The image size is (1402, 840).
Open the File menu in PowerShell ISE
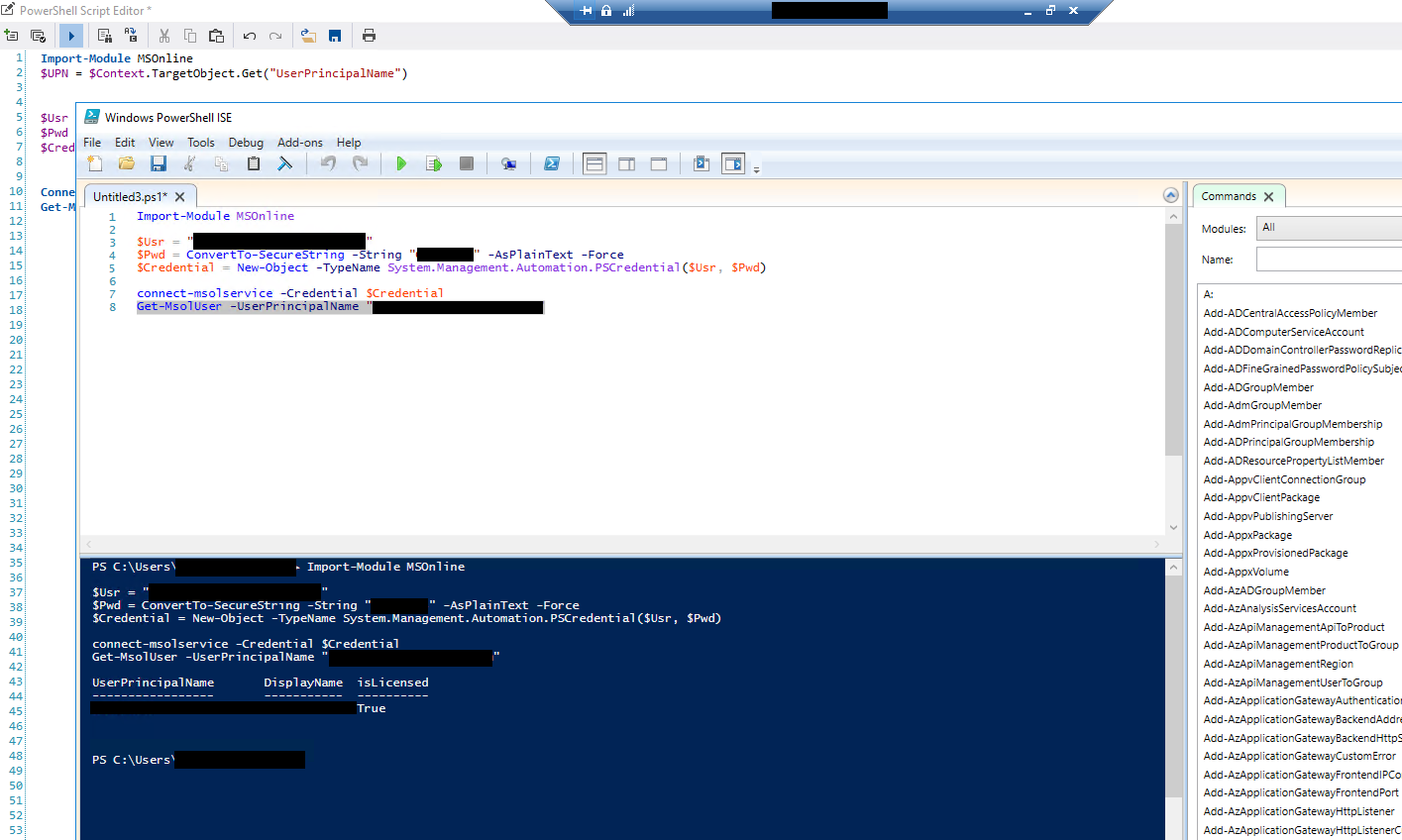pos(92,143)
